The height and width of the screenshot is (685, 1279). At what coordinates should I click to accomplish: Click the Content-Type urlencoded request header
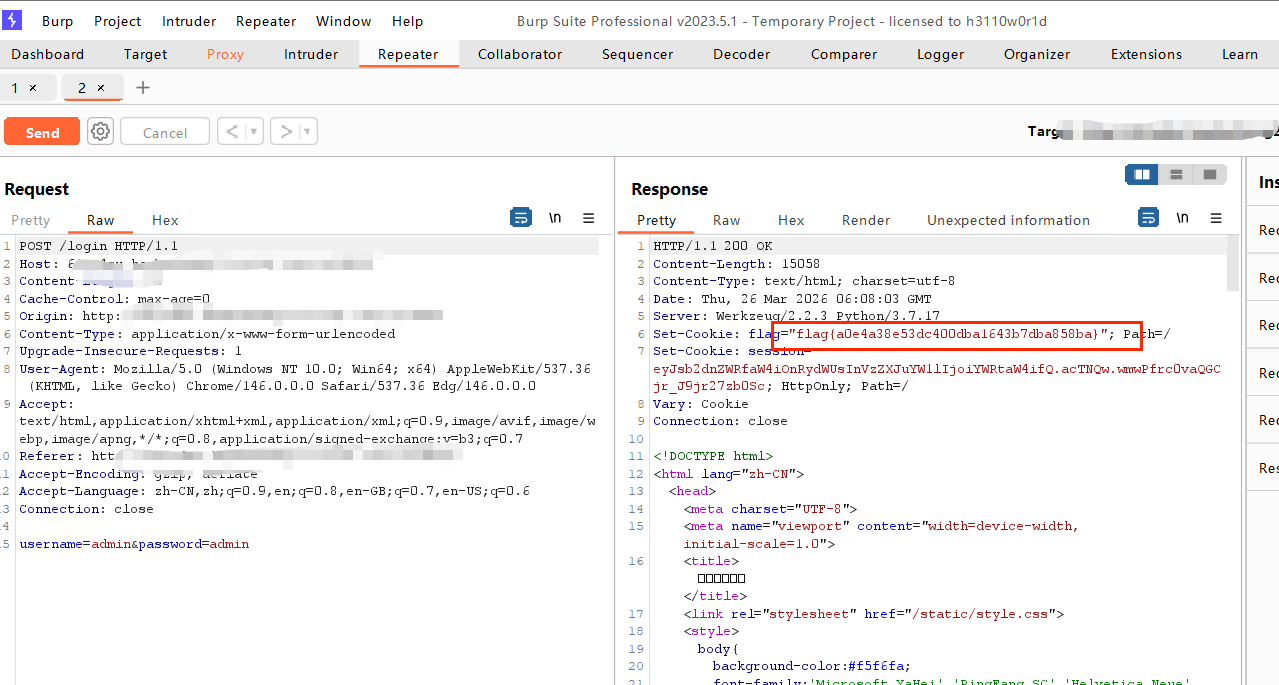point(207,334)
